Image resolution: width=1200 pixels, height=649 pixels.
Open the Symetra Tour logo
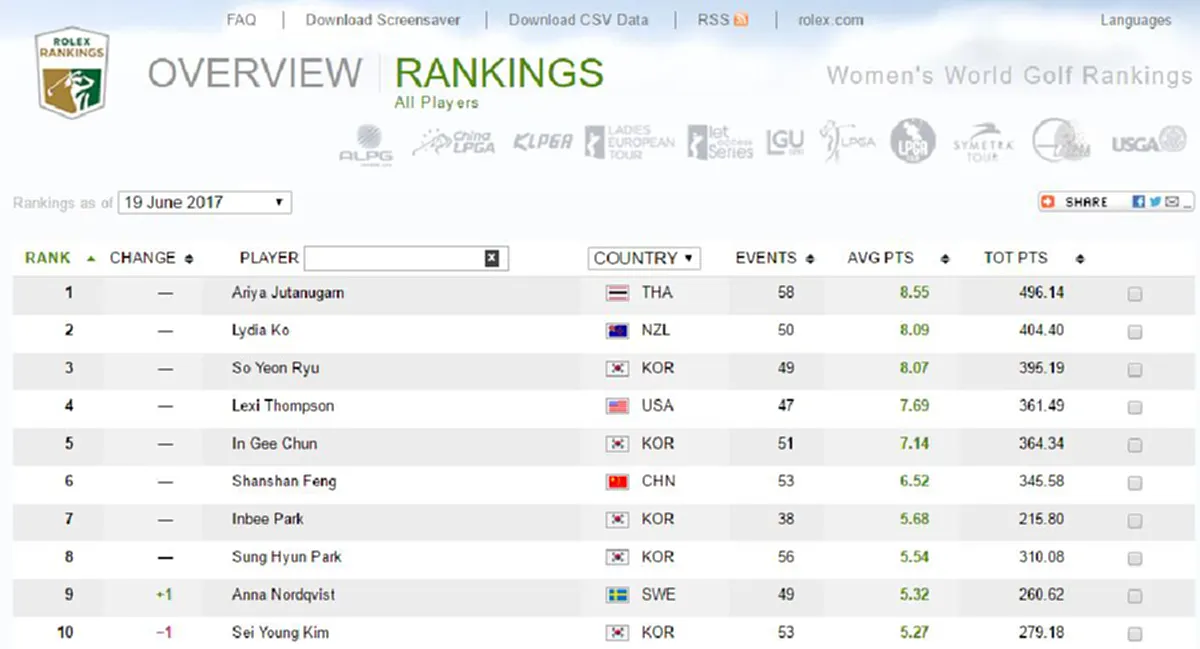[x=983, y=142]
